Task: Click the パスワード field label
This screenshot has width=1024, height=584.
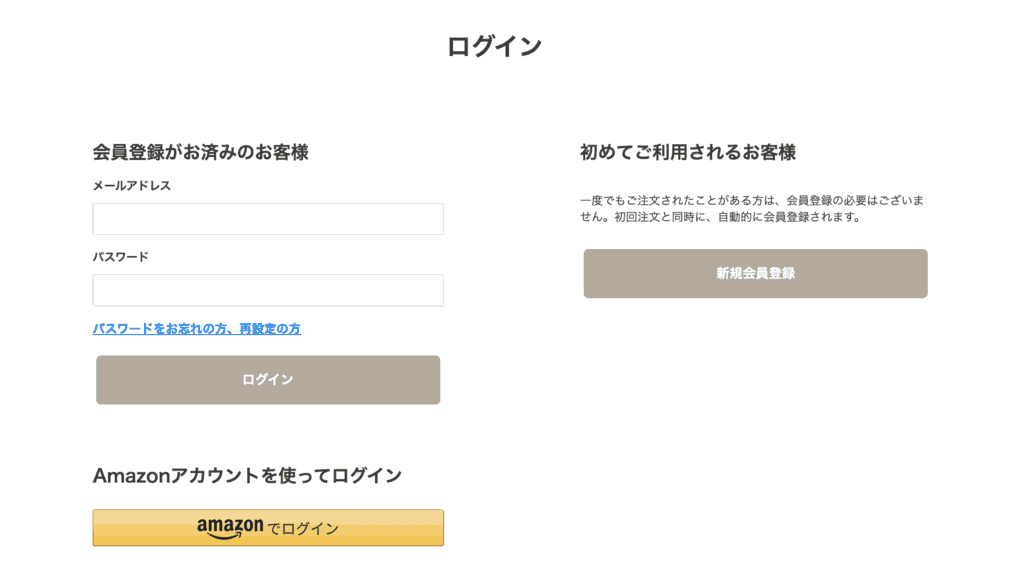Action: point(121,257)
